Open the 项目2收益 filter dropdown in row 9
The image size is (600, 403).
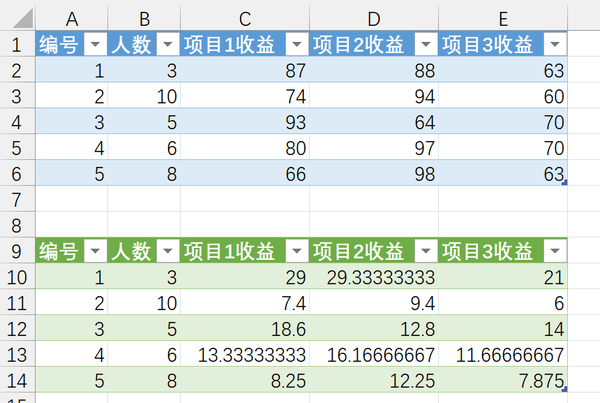point(426,251)
